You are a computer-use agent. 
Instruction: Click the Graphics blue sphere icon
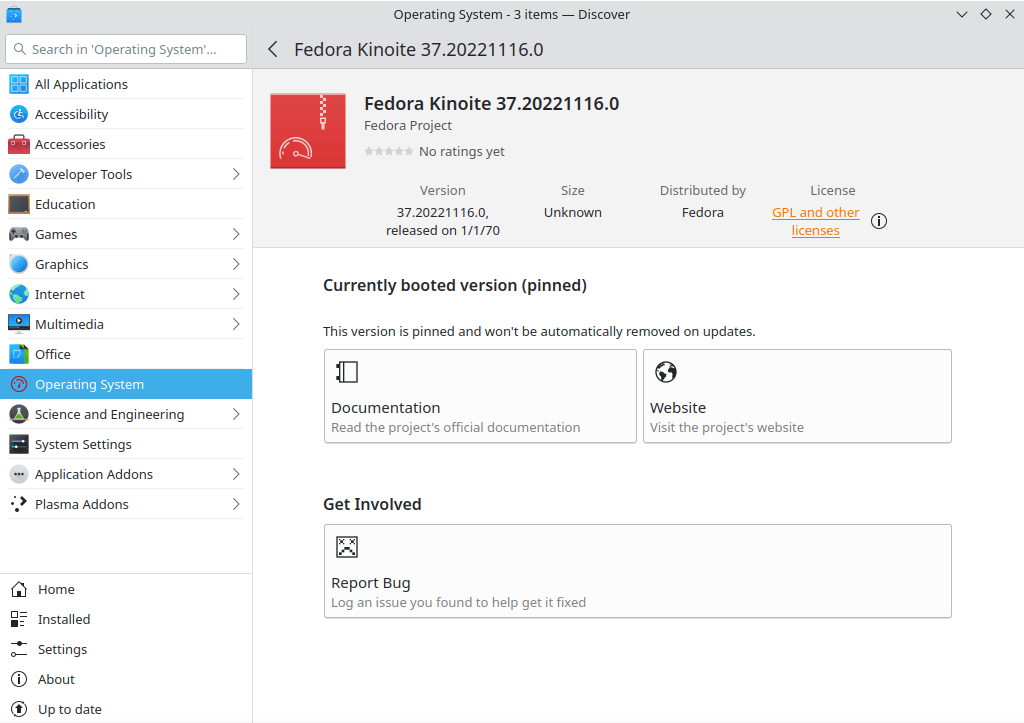[x=19, y=265]
